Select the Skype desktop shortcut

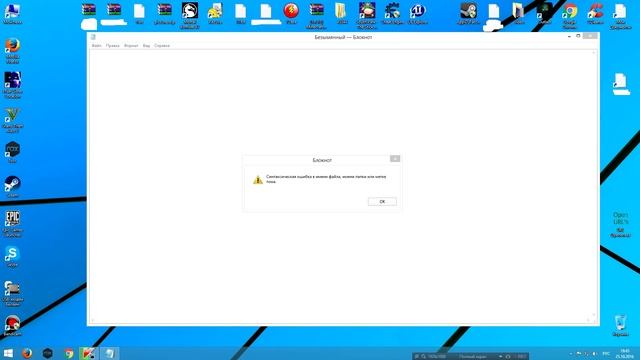pos(12,256)
